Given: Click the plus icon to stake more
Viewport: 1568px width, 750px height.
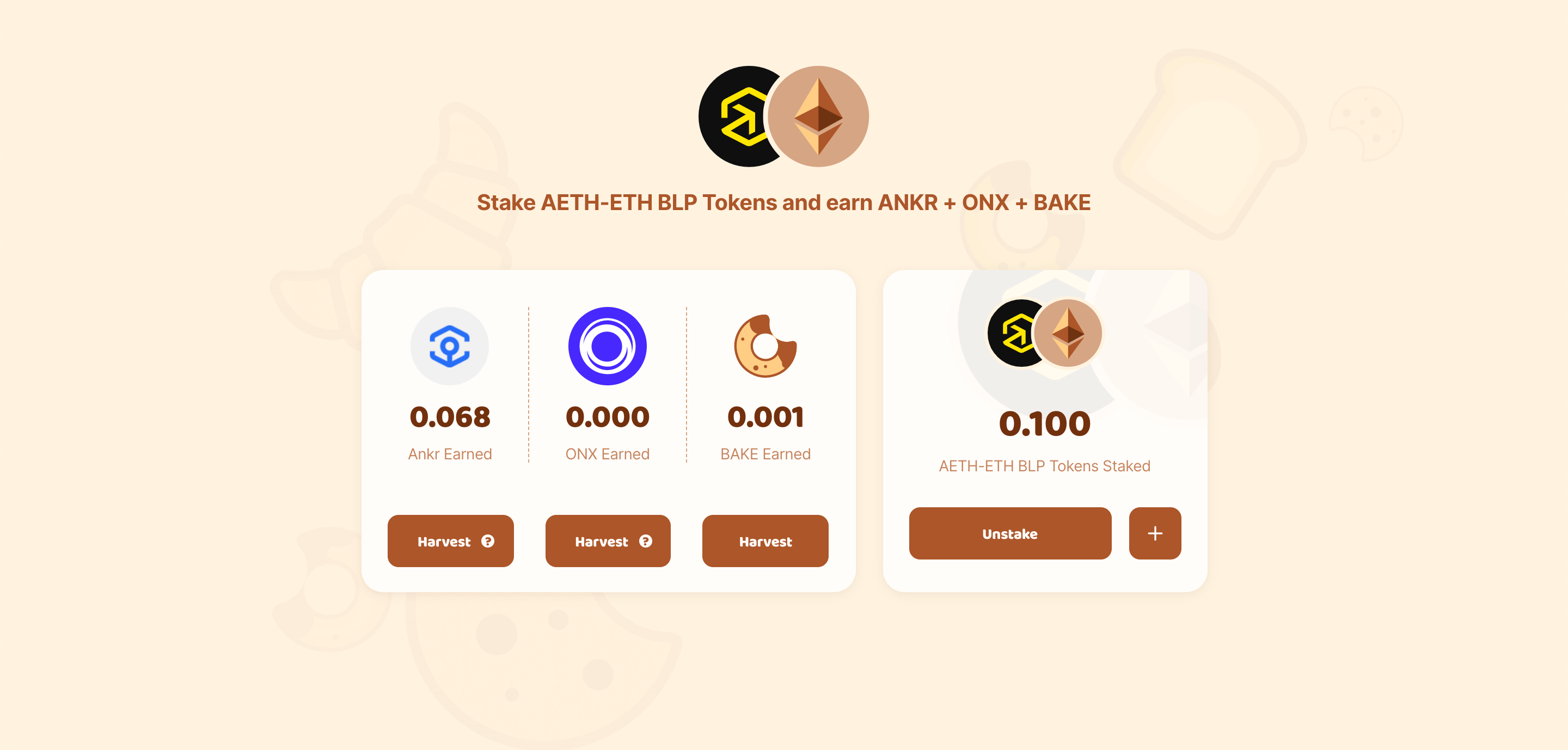Looking at the screenshot, I should (1155, 533).
